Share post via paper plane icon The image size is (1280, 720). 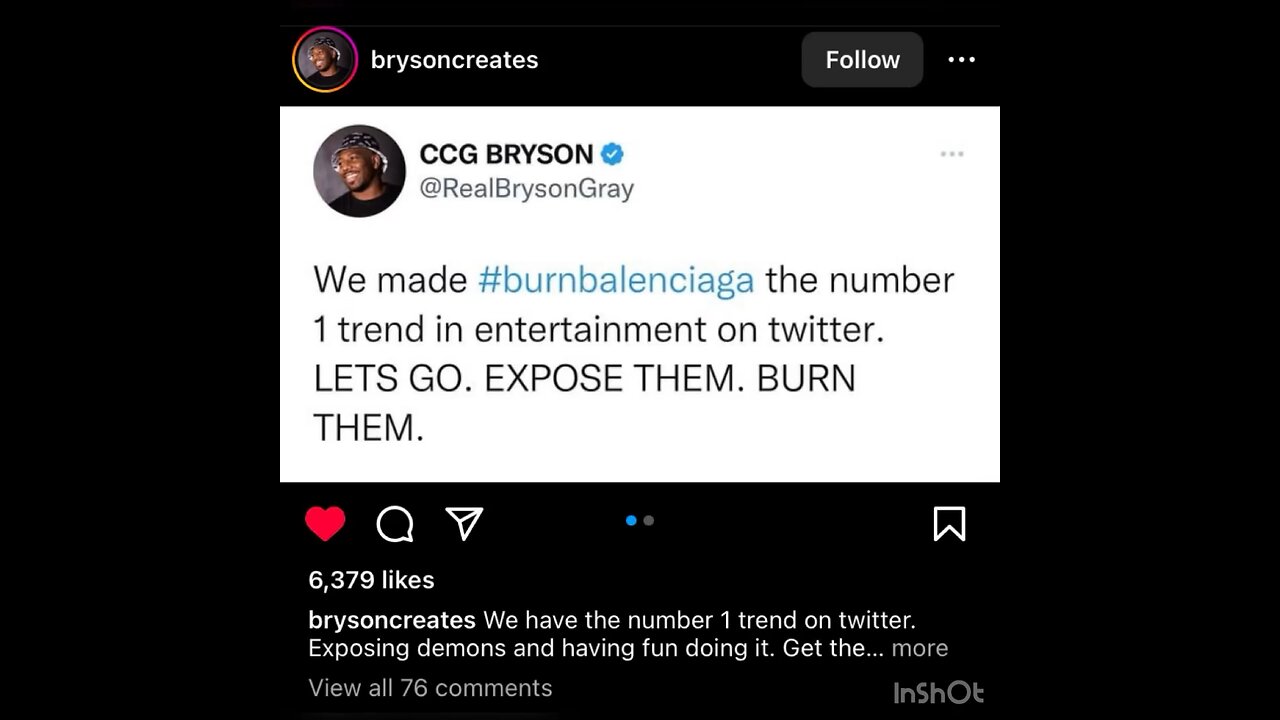(464, 523)
